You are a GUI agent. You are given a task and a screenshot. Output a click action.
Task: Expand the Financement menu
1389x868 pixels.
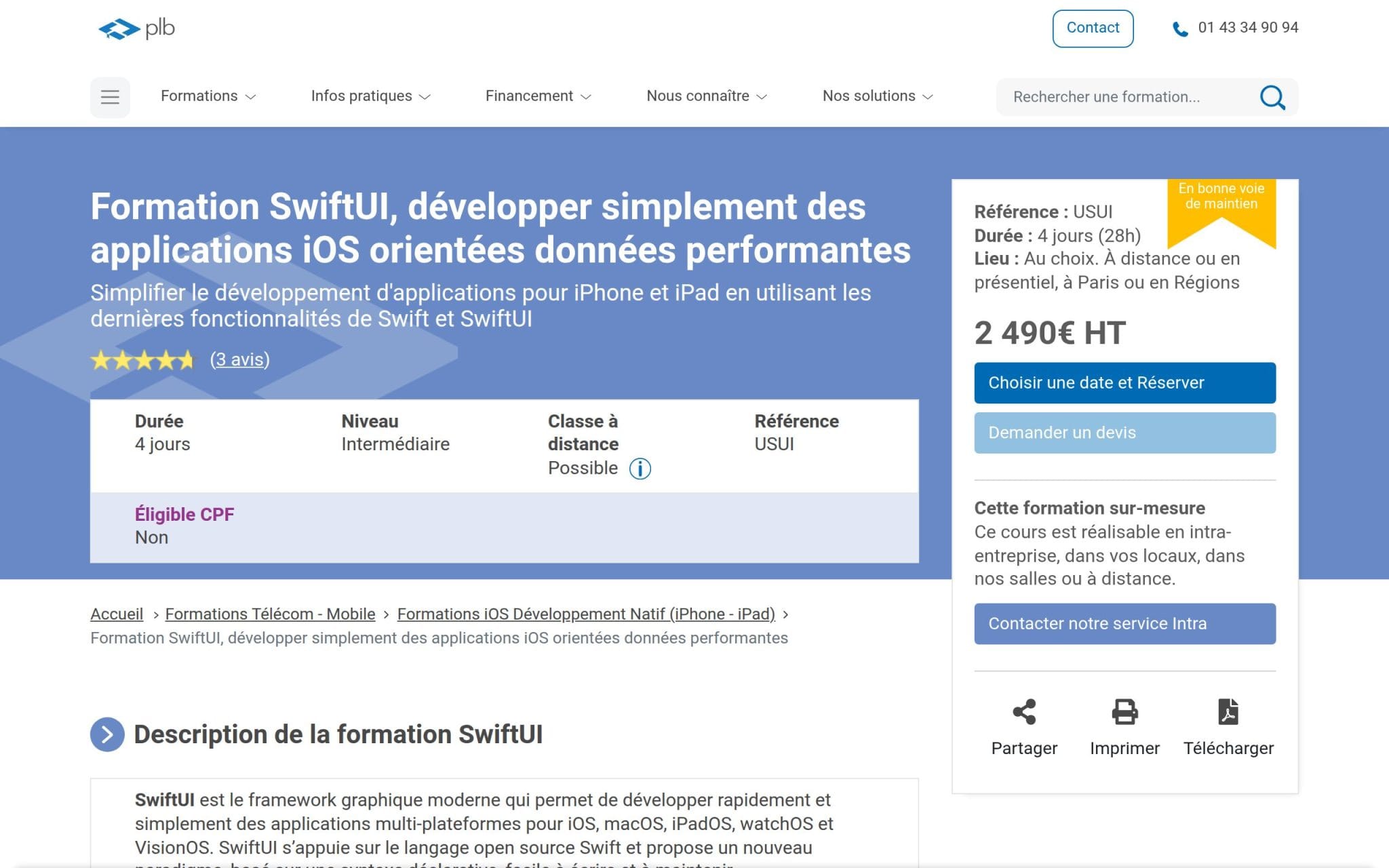coord(538,96)
